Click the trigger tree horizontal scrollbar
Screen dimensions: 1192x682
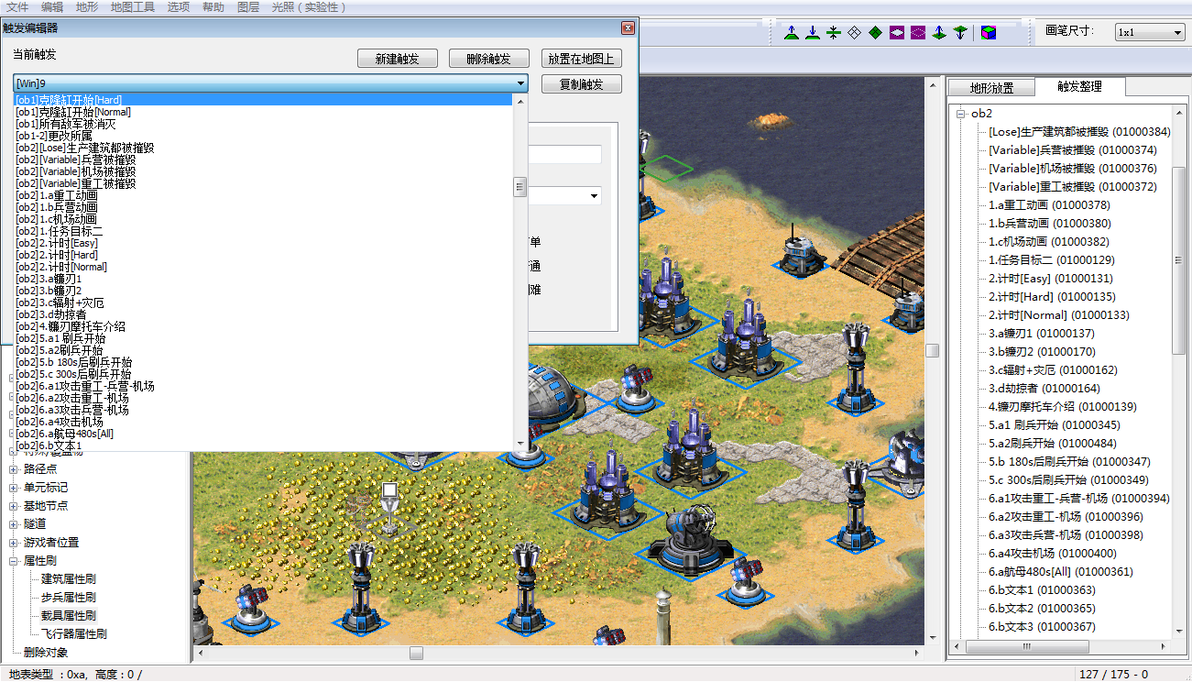click(1026, 647)
